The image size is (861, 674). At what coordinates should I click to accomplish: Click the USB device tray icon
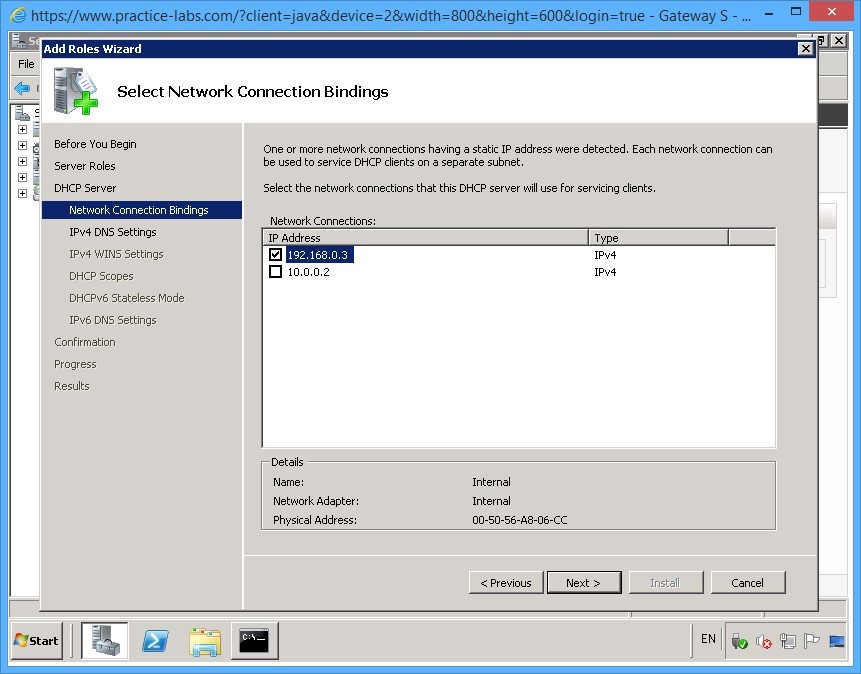coord(738,640)
